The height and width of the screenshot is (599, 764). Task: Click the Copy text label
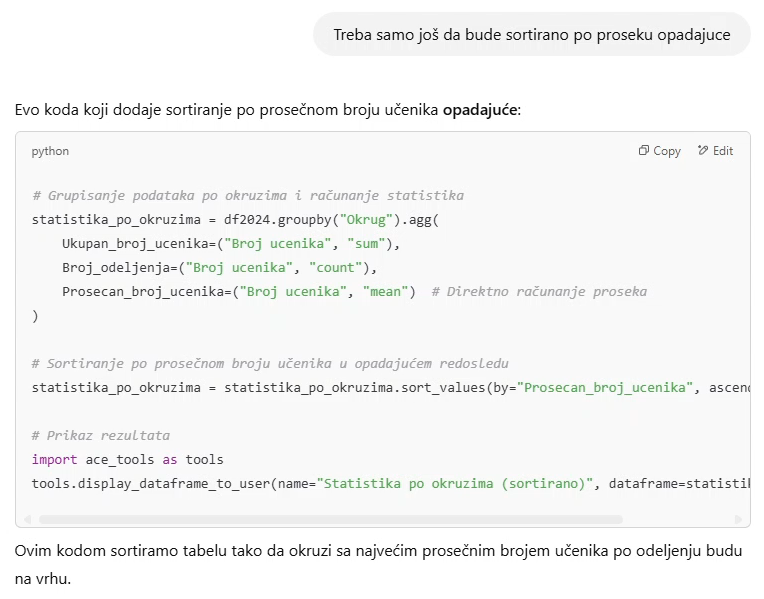click(x=667, y=151)
